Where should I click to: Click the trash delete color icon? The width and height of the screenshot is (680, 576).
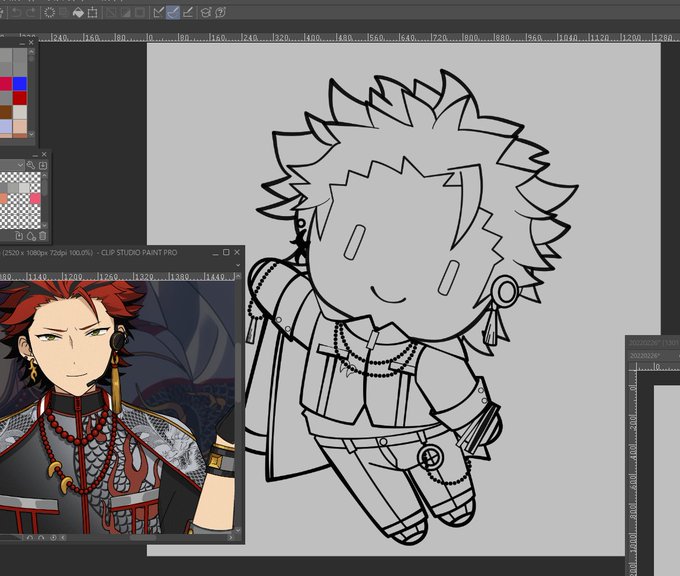[x=42, y=236]
